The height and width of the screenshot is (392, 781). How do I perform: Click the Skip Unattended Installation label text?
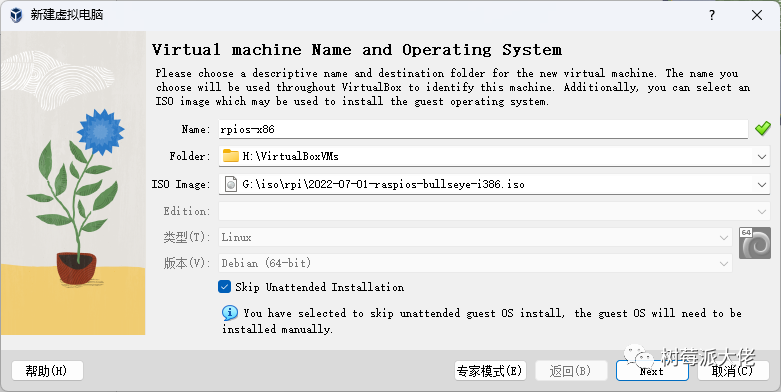319,287
